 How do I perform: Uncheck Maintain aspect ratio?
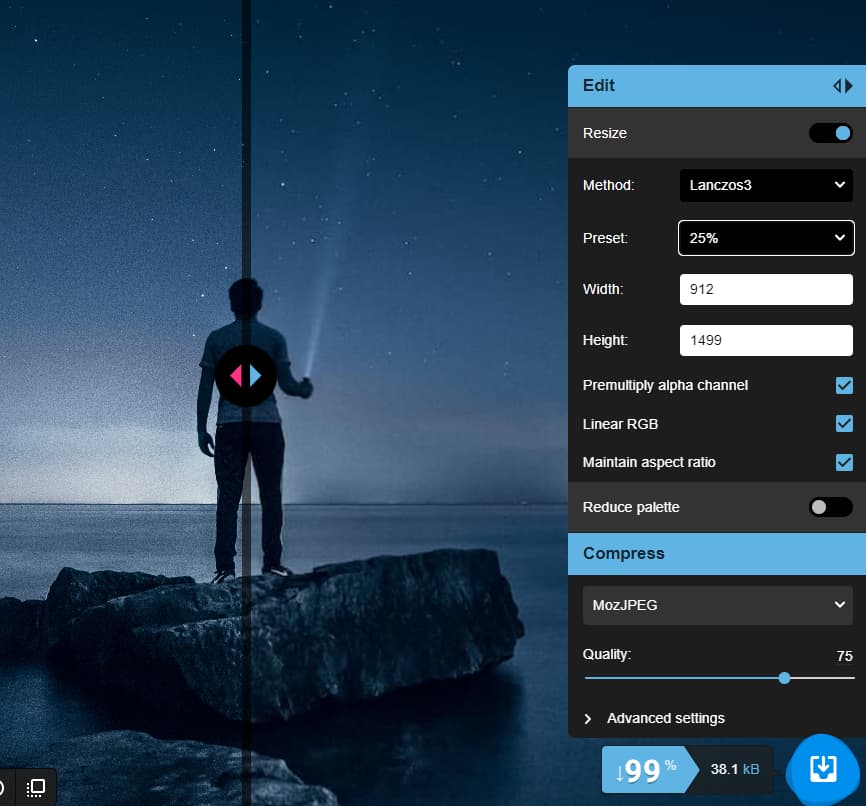[x=844, y=462]
